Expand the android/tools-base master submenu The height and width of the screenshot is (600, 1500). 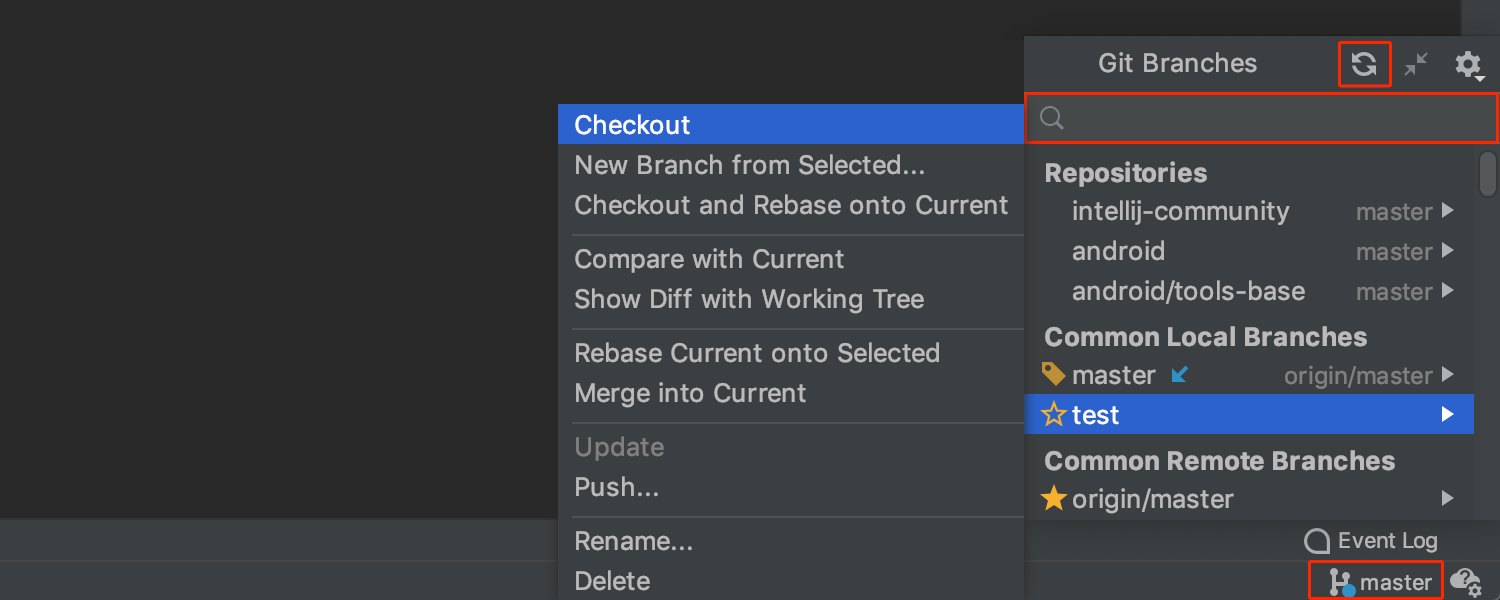tap(1448, 291)
